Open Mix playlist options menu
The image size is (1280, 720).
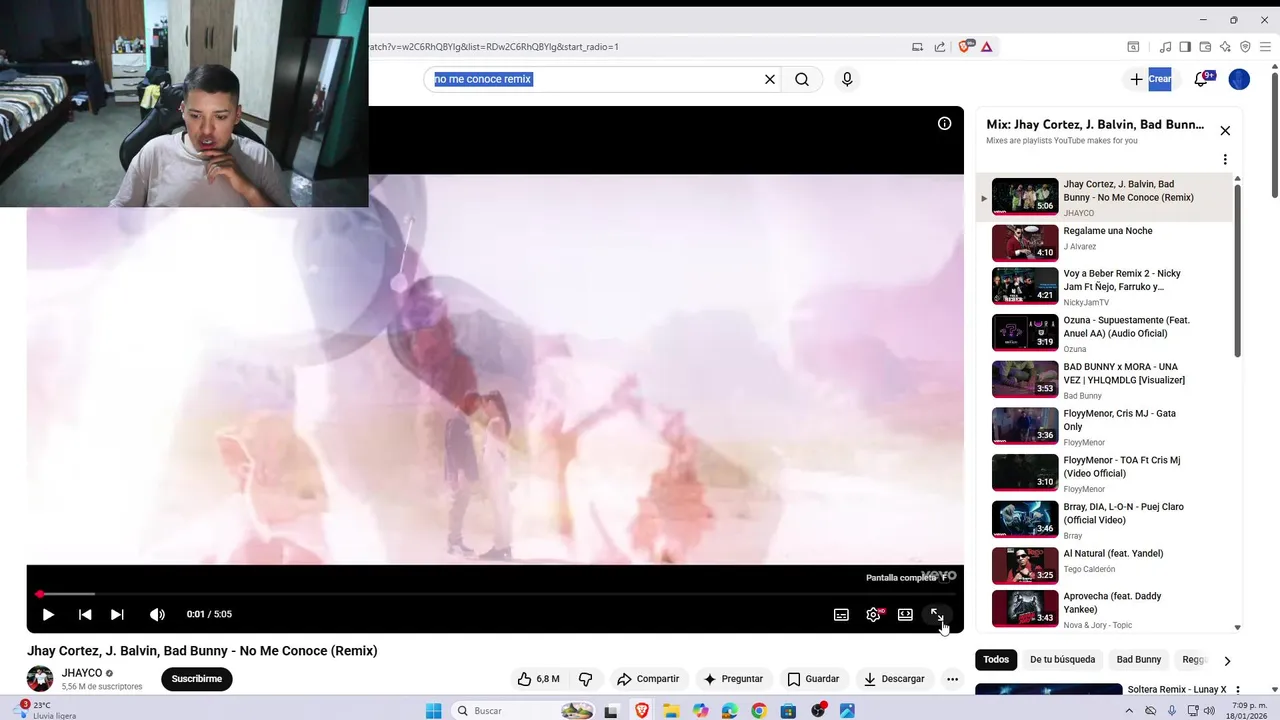point(1225,159)
